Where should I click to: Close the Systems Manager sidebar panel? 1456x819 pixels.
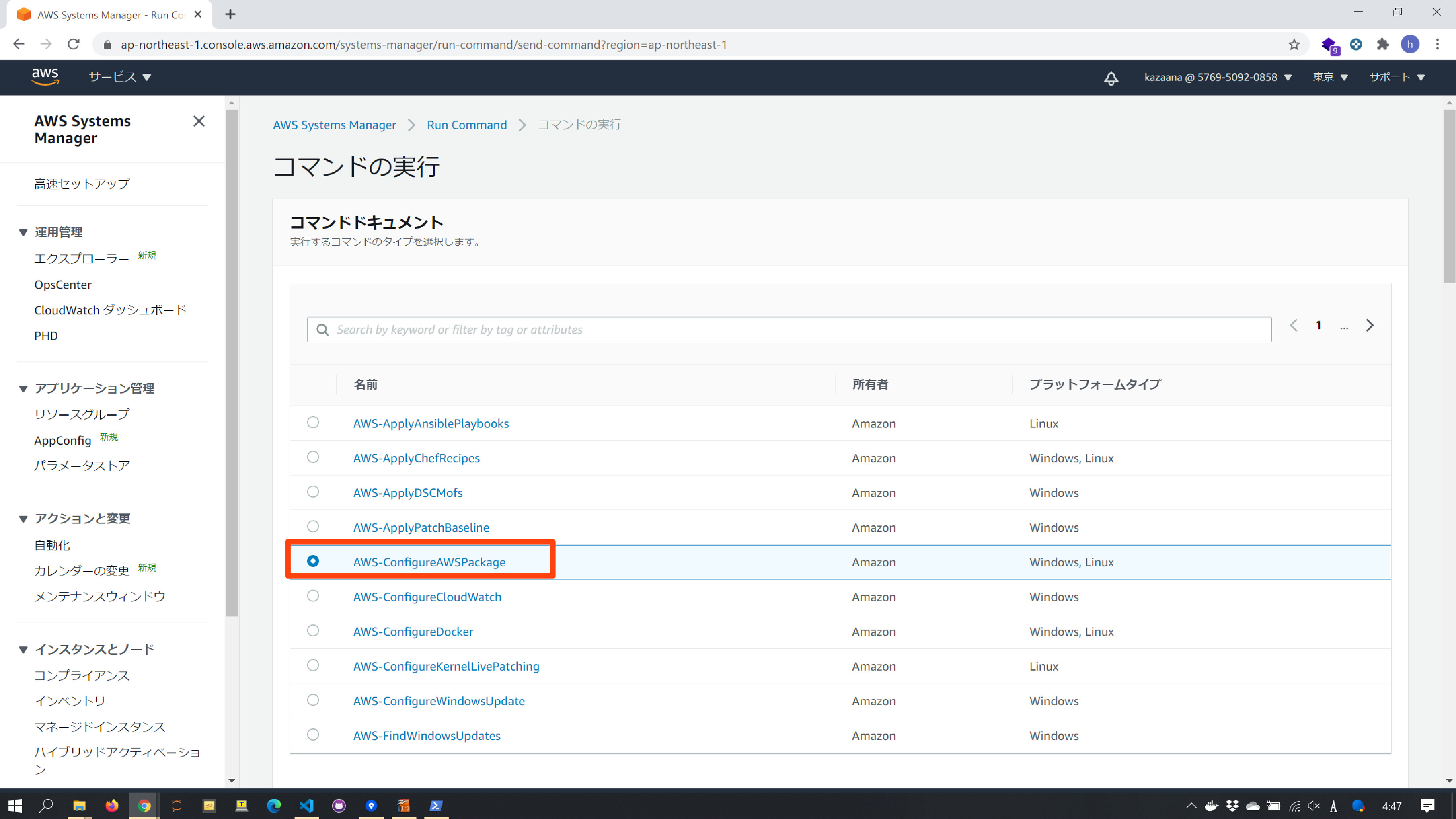(x=199, y=121)
